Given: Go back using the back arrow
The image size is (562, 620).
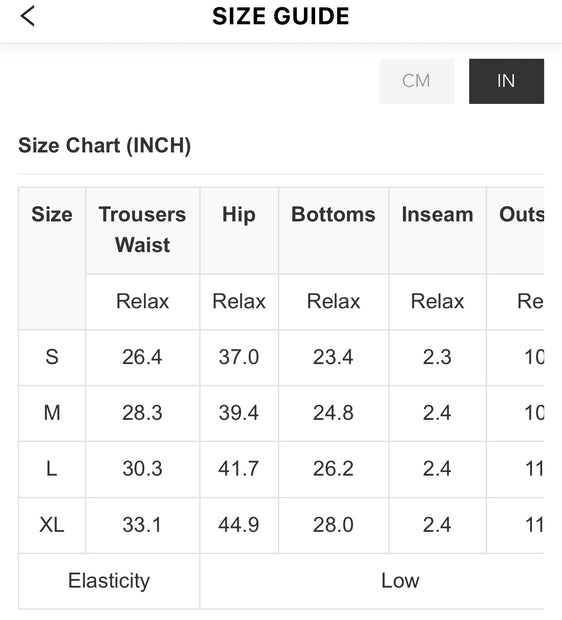Looking at the screenshot, I should 28,16.
